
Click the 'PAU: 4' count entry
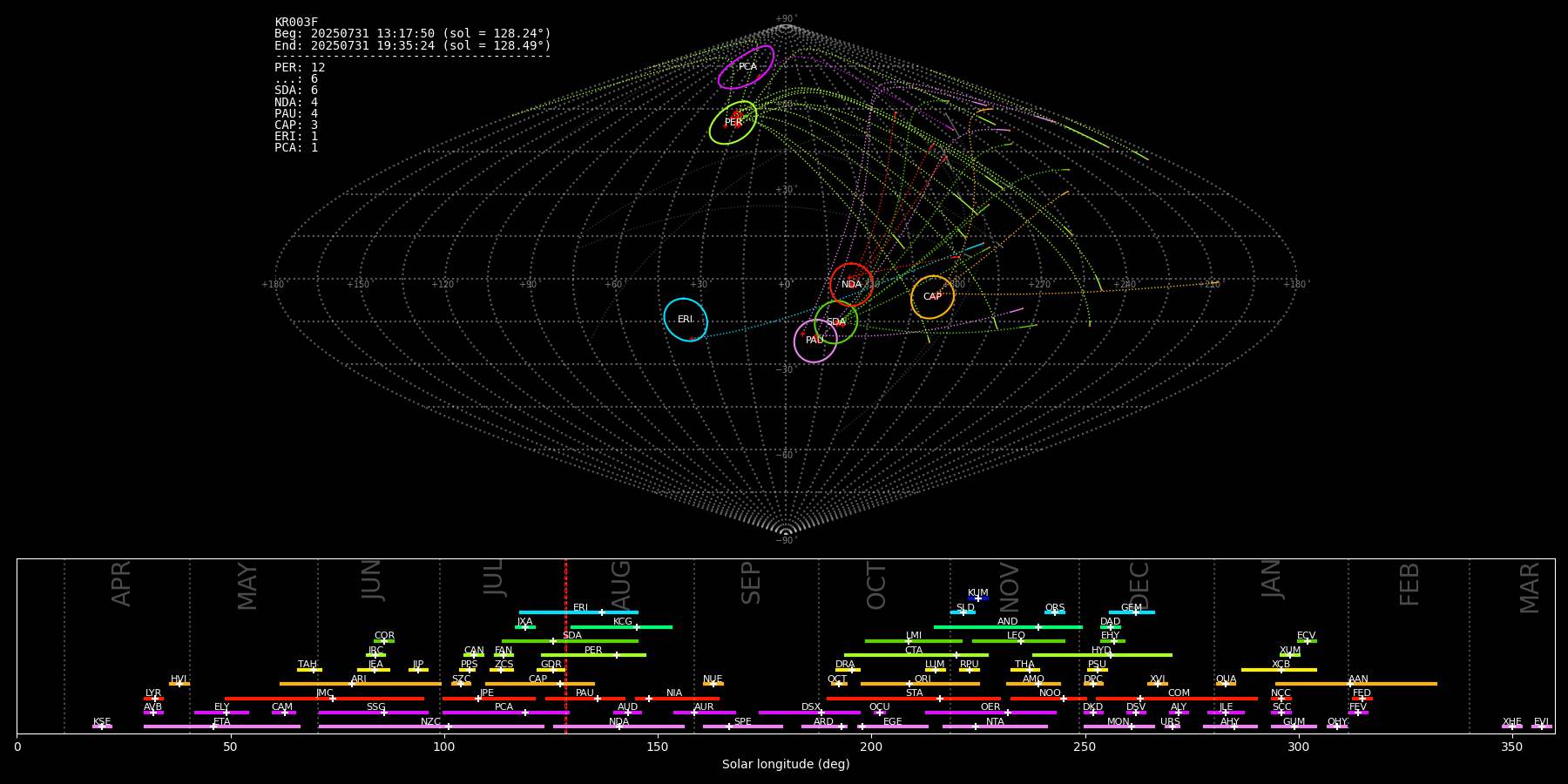point(296,113)
